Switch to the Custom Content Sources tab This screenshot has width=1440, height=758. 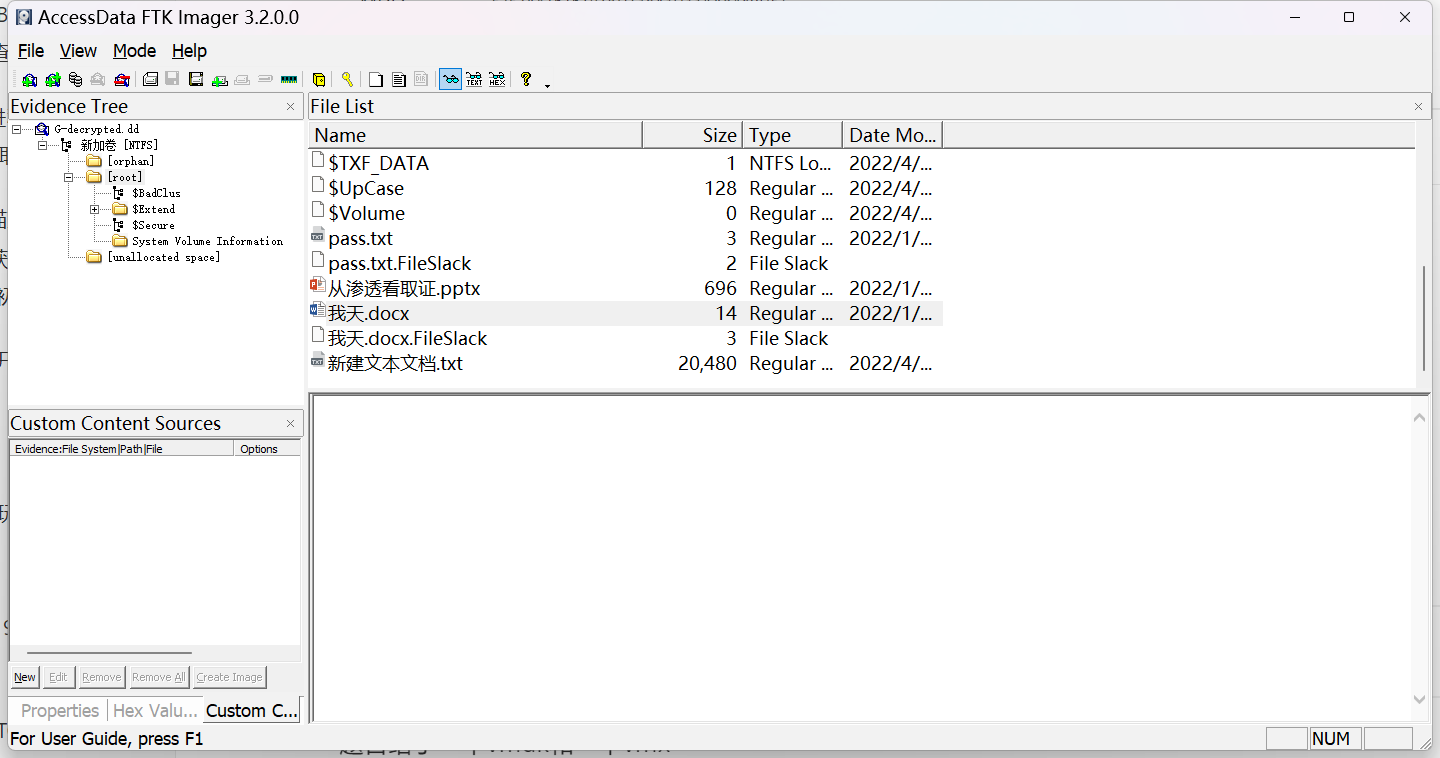pos(251,710)
